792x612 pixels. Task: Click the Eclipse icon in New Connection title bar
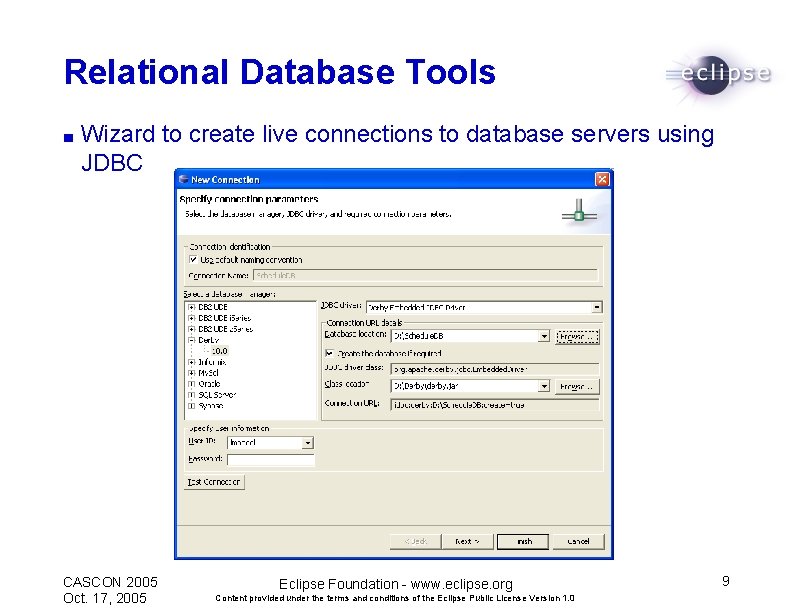coord(183,179)
